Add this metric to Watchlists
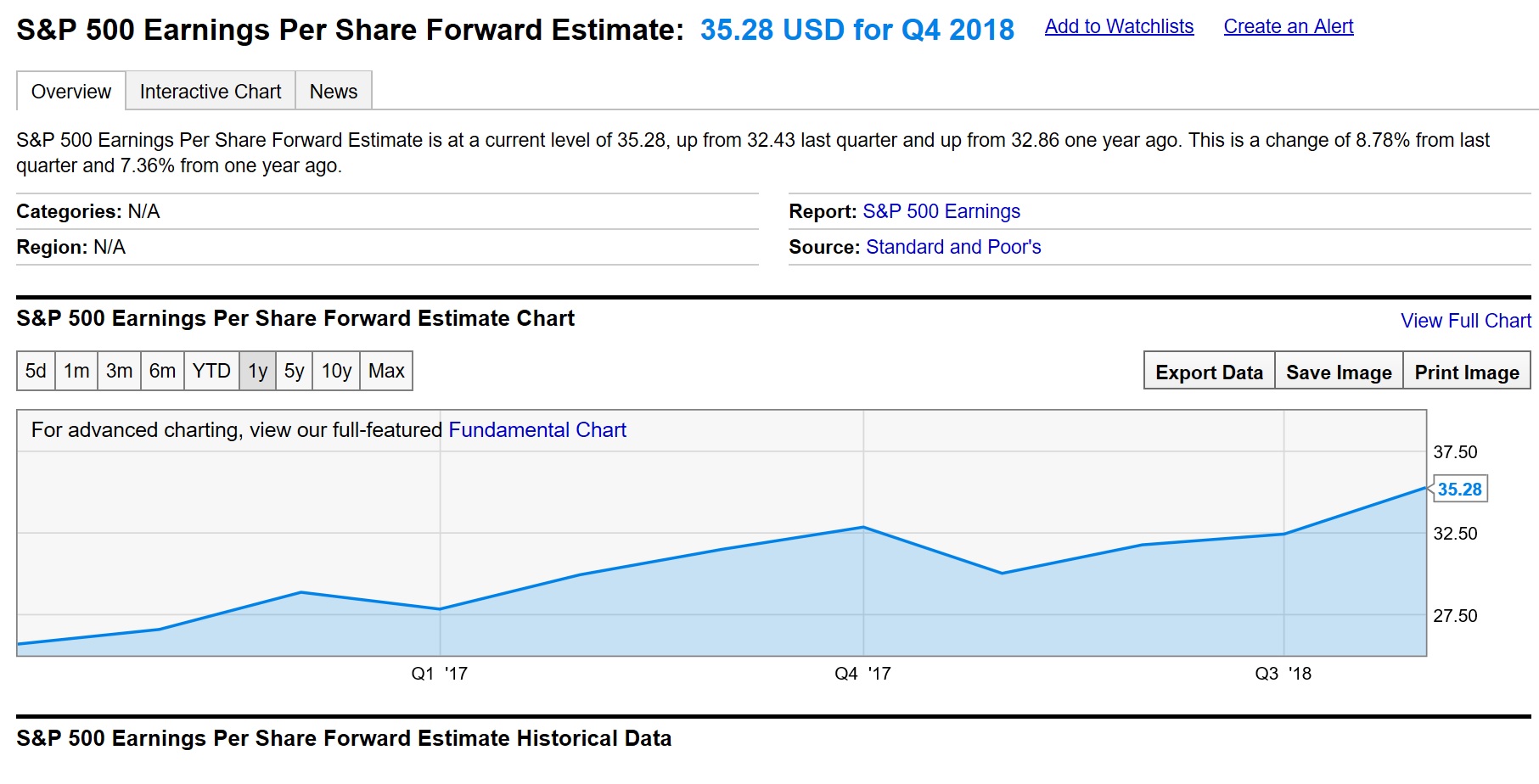1539x784 pixels. [1119, 26]
